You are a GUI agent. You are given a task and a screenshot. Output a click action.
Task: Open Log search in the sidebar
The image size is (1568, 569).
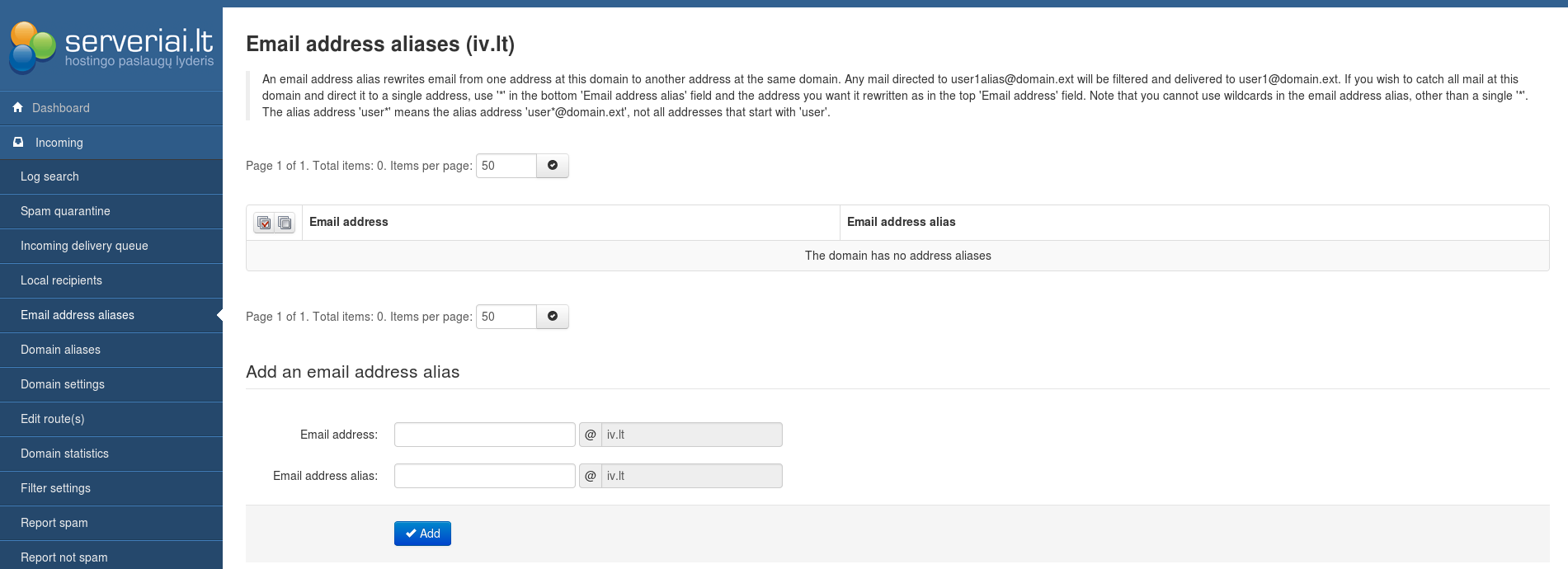49,176
